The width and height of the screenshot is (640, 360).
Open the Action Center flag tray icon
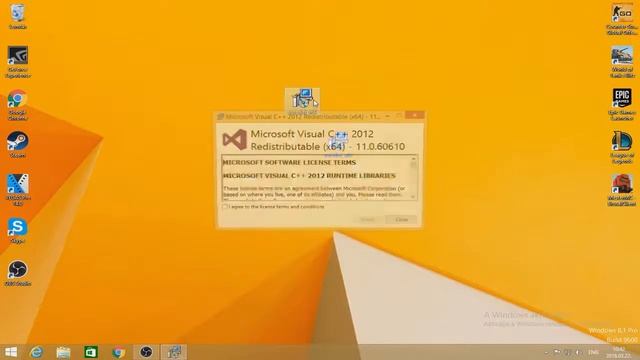coord(557,352)
